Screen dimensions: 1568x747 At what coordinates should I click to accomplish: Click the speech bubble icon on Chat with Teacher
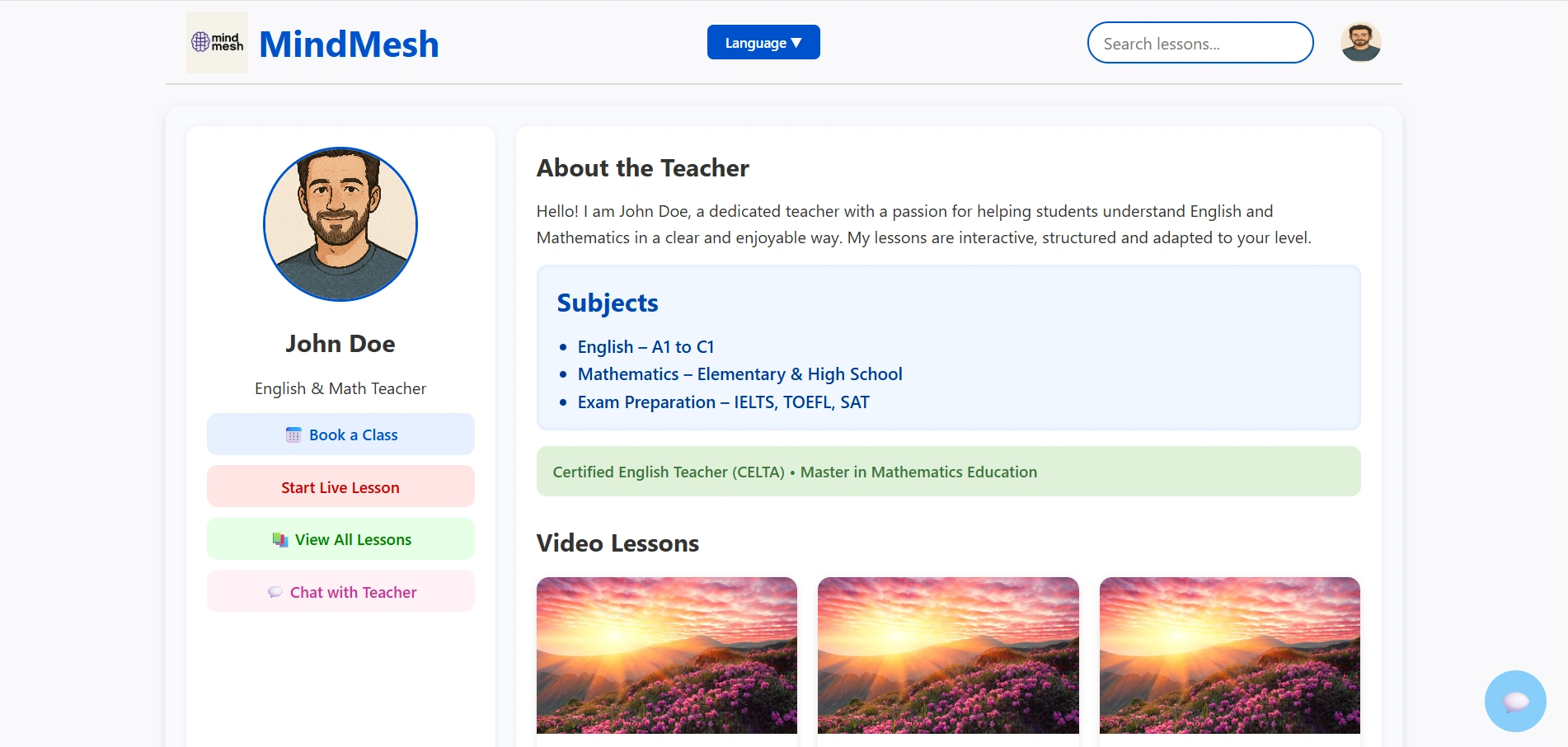(x=275, y=592)
